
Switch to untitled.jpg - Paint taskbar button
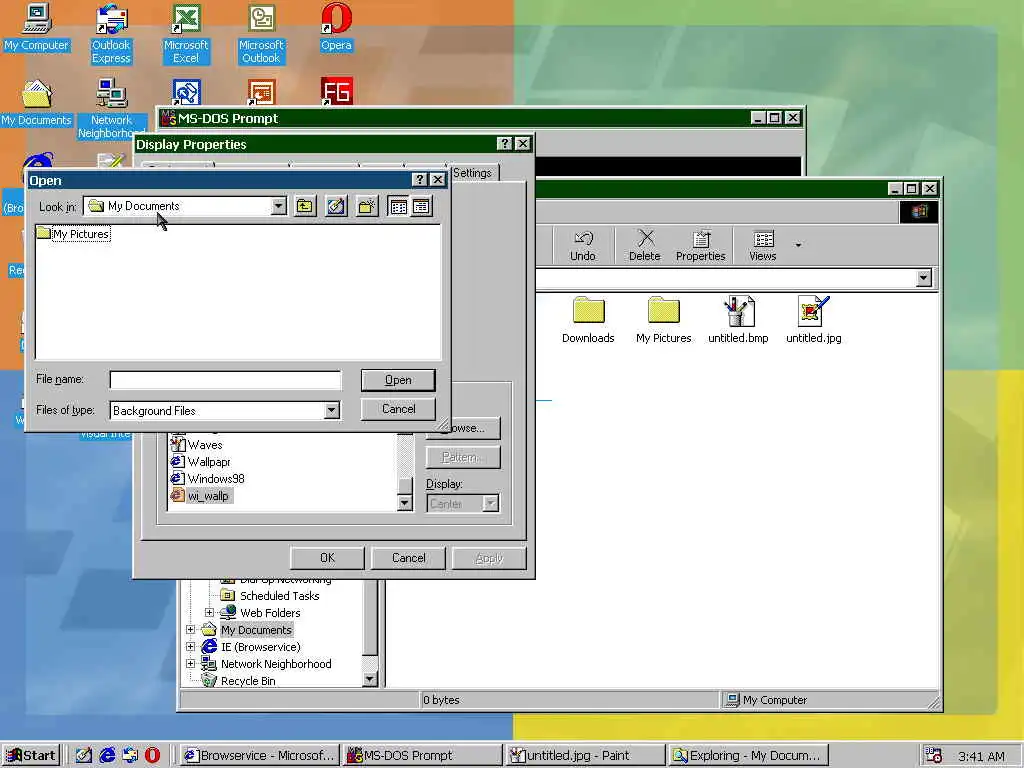pos(585,756)
